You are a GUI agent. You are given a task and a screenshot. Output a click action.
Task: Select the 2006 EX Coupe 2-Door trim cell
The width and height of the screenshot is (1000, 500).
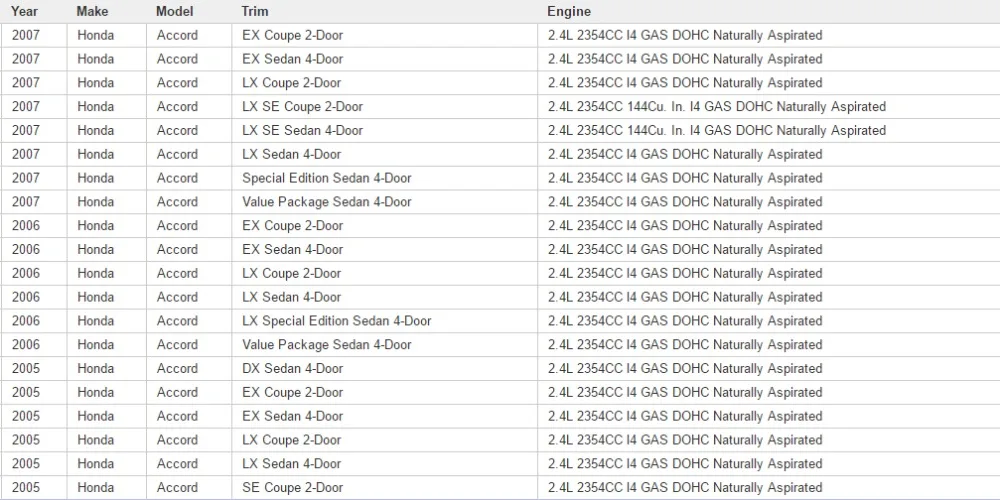[385, 226]
